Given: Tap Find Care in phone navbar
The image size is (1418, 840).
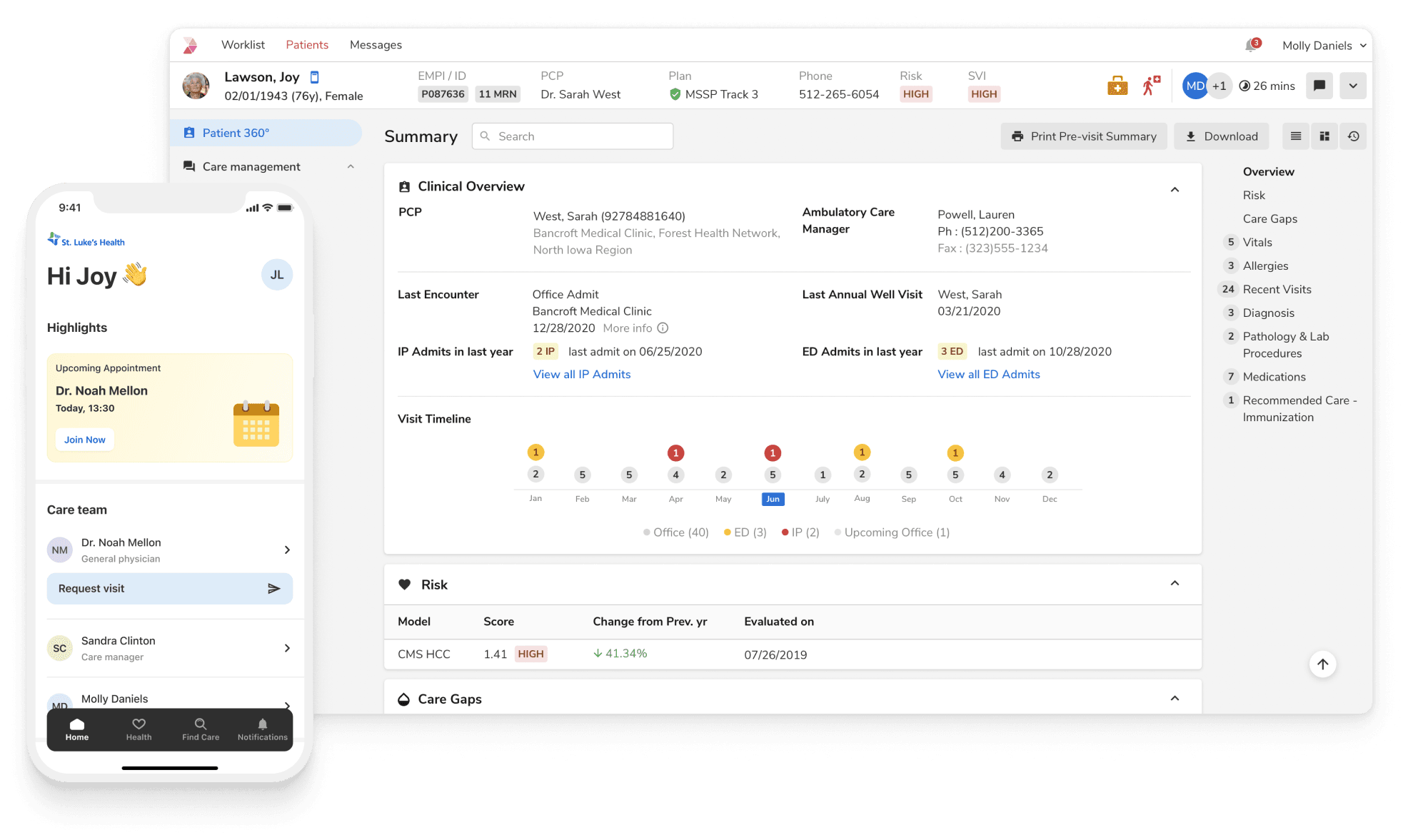Looking at the screenshot, I should point(201,729).
